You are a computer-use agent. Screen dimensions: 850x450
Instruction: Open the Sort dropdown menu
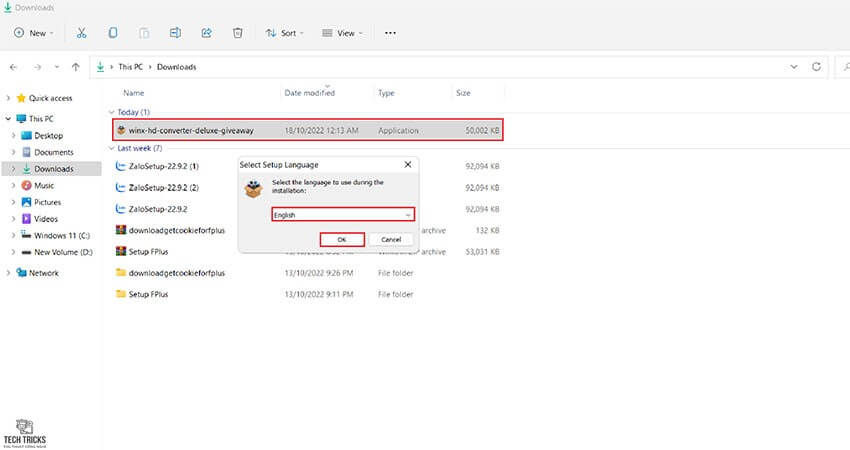(x=285, y=33)
